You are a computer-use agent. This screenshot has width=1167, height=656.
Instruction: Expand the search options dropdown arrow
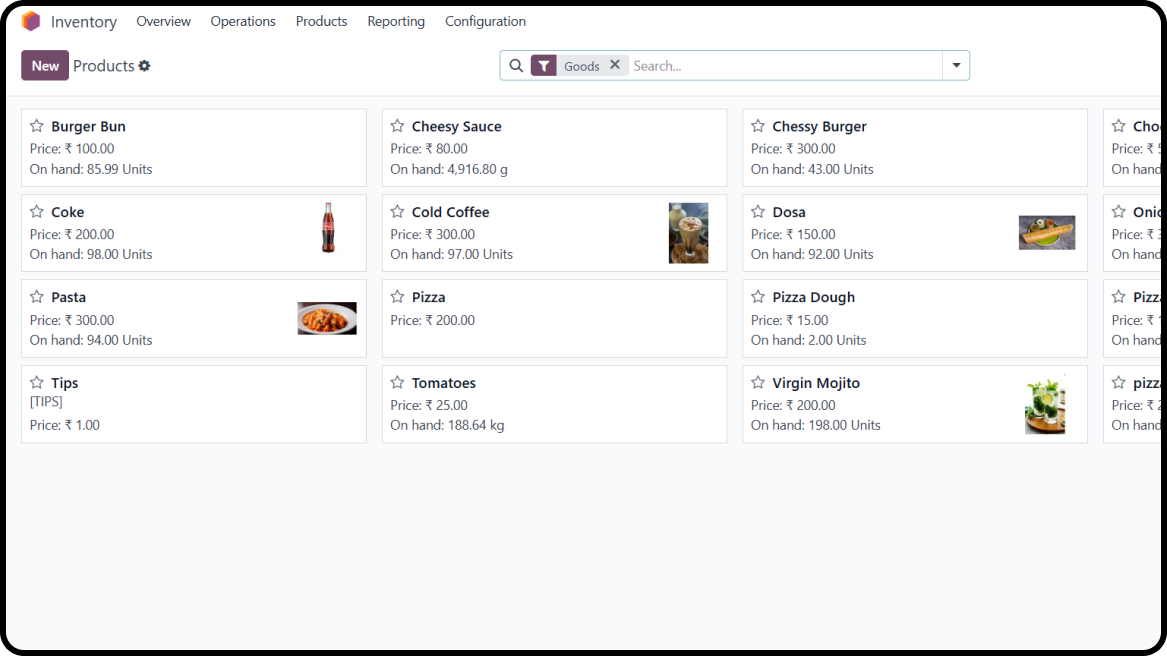tap(955, 65)
